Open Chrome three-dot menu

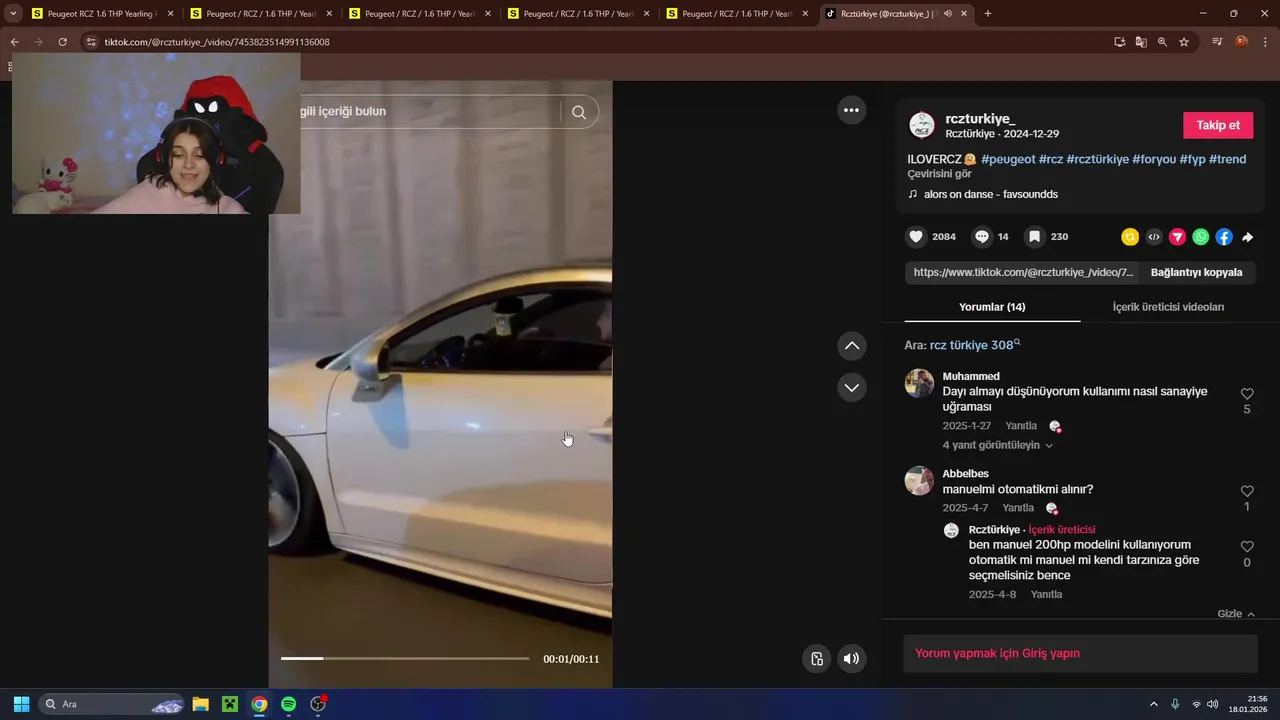coord(1266,42)
